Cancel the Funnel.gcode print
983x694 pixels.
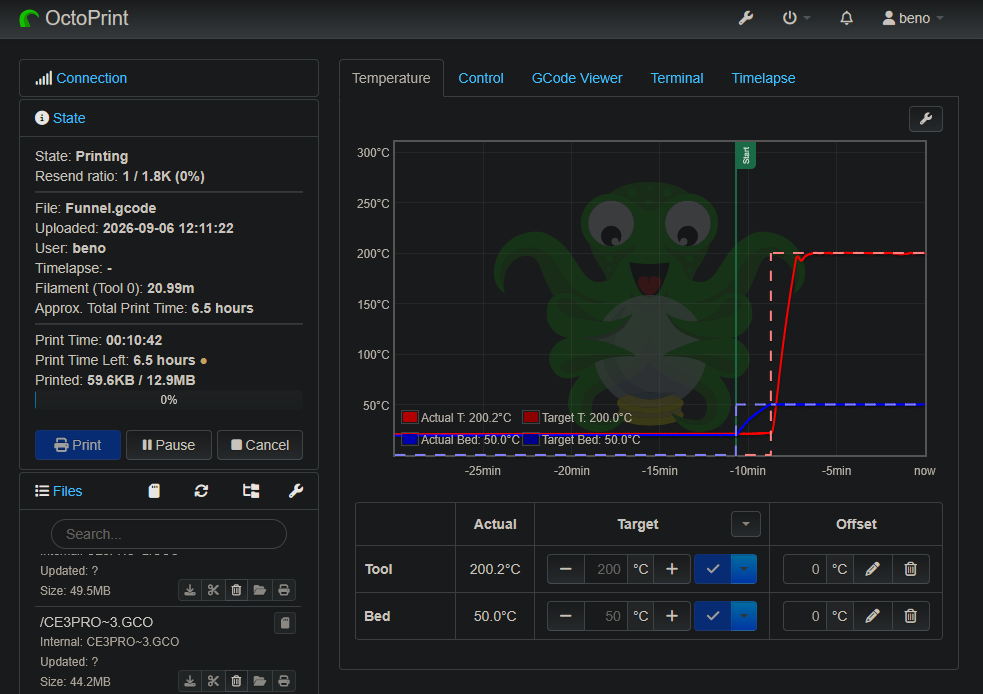pyautogui.click(x=260, y=445)
